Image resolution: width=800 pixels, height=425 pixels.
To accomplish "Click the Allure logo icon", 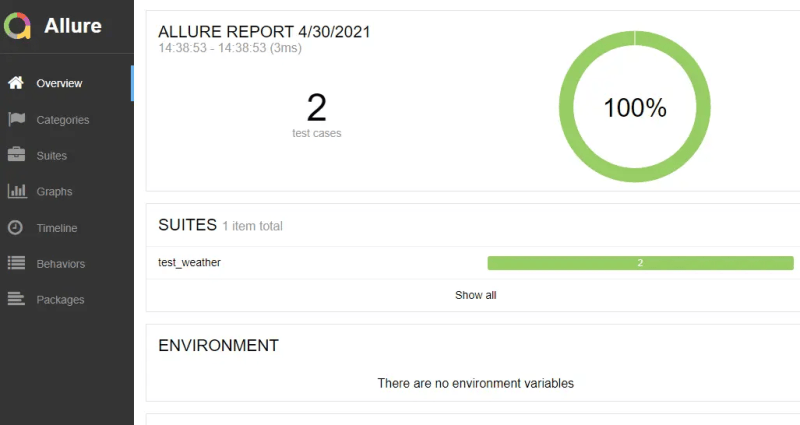I will point(18,26).
